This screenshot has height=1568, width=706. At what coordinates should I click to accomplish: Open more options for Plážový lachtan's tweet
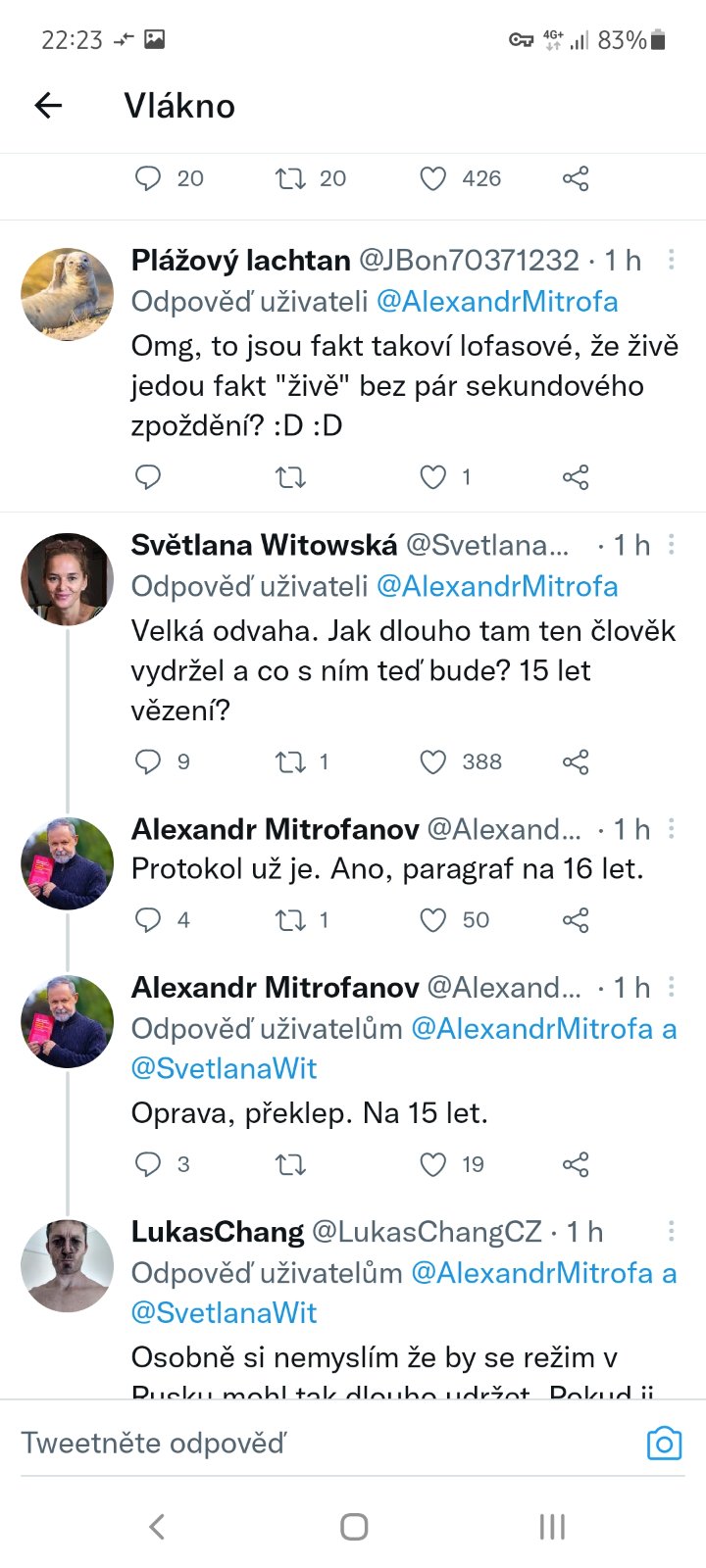coord(671,260)
